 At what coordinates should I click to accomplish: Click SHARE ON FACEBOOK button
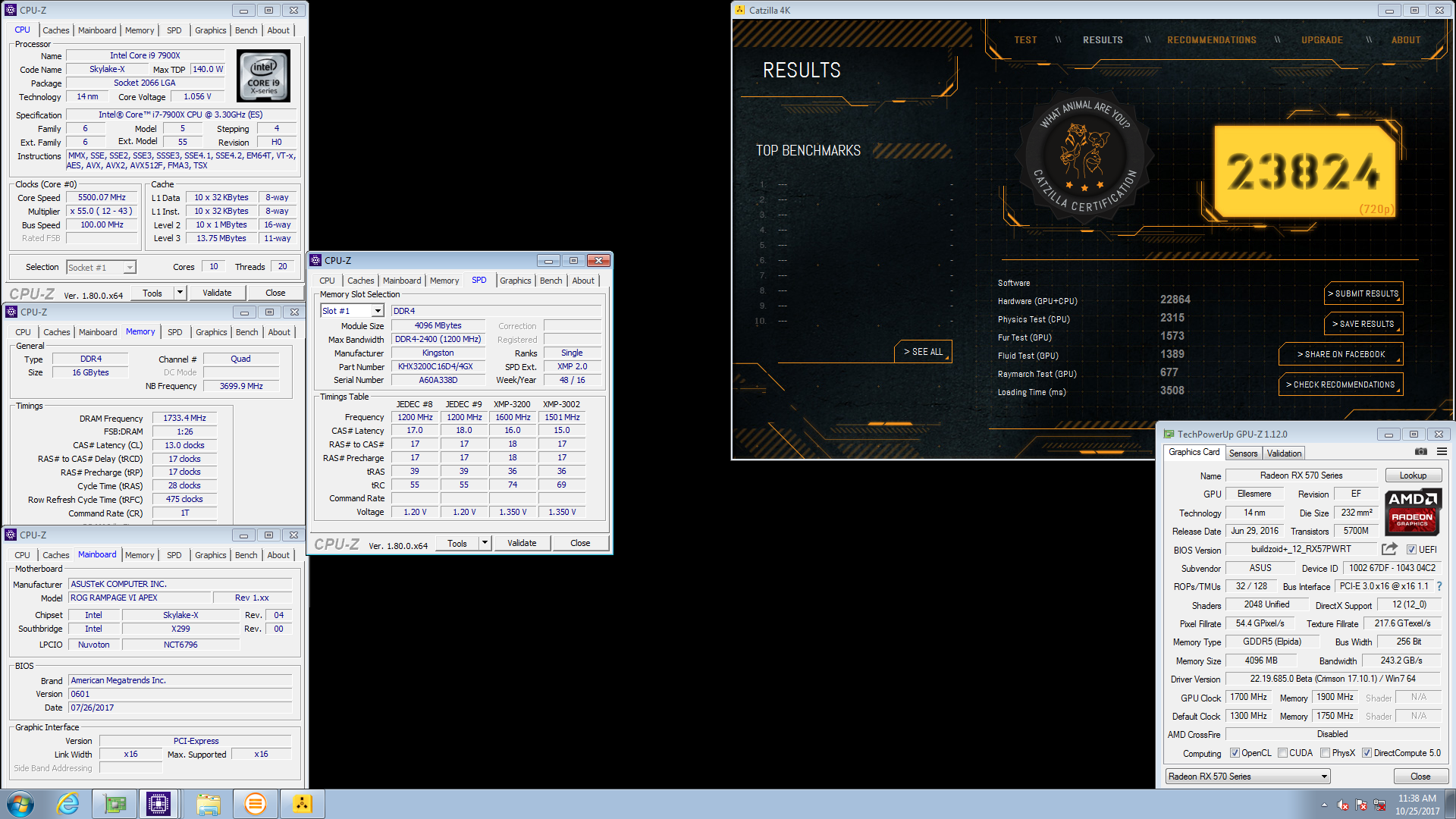click(1341, 354)
